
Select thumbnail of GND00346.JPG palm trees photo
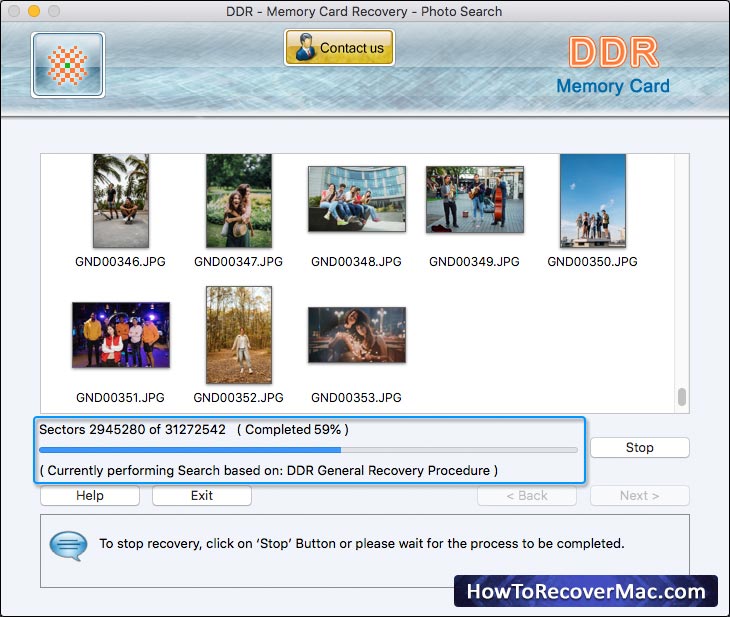pos(121,201)
